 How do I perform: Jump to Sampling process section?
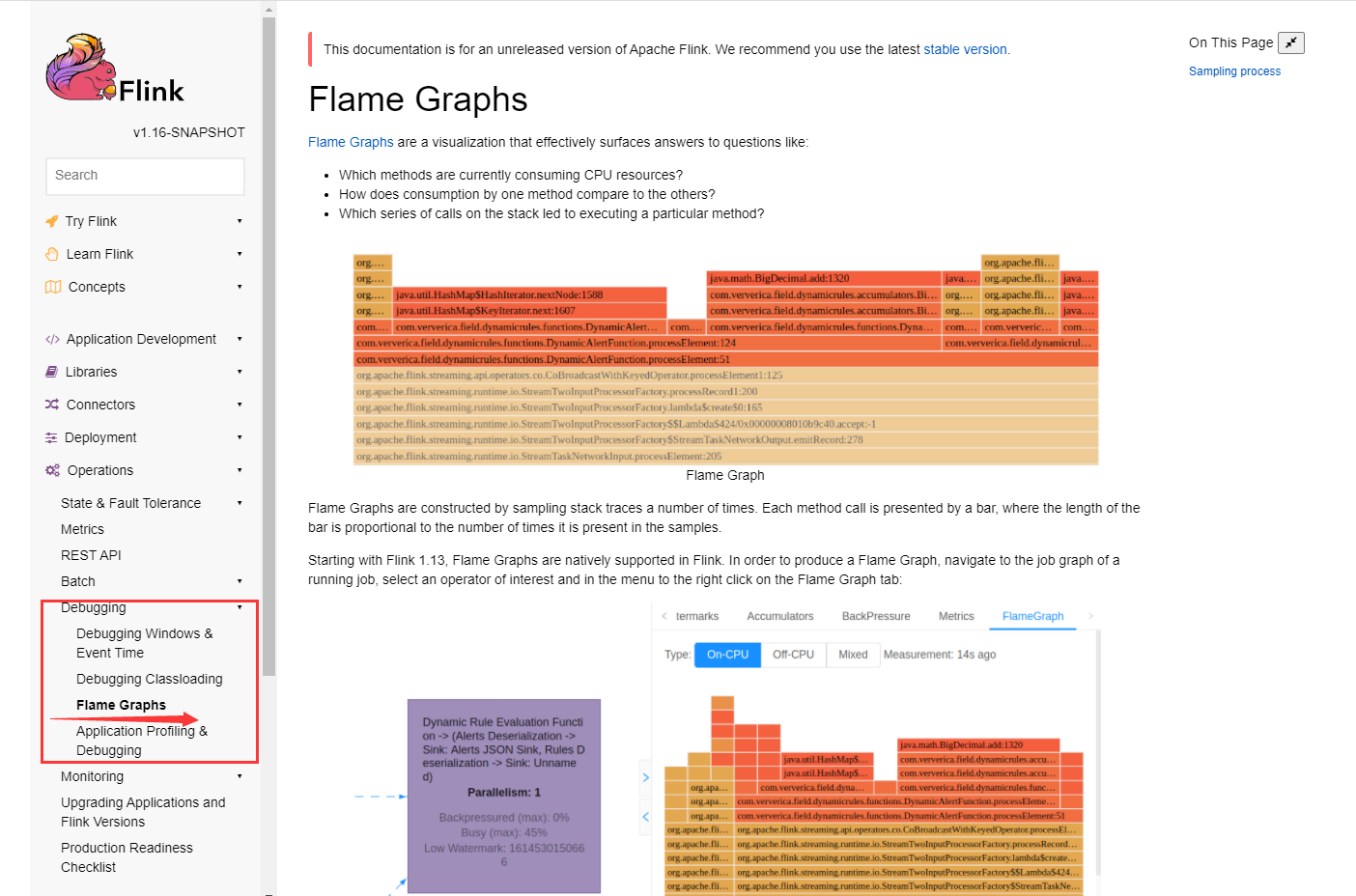(1234, 71)
